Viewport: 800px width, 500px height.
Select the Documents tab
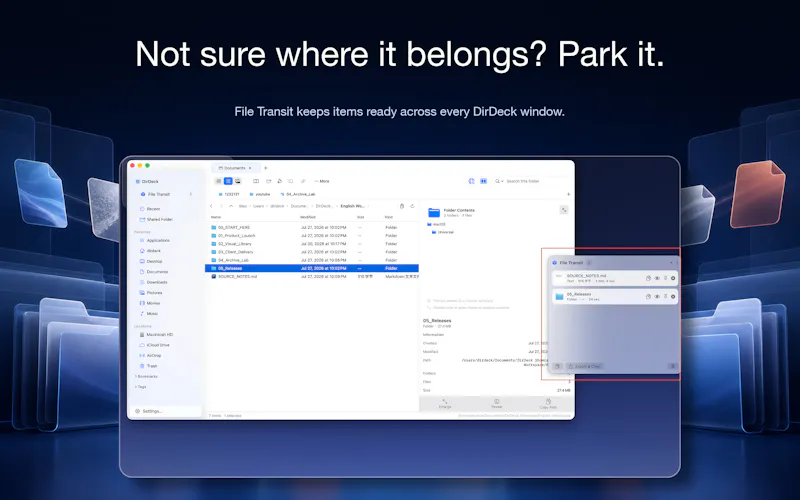click(235, 168)
